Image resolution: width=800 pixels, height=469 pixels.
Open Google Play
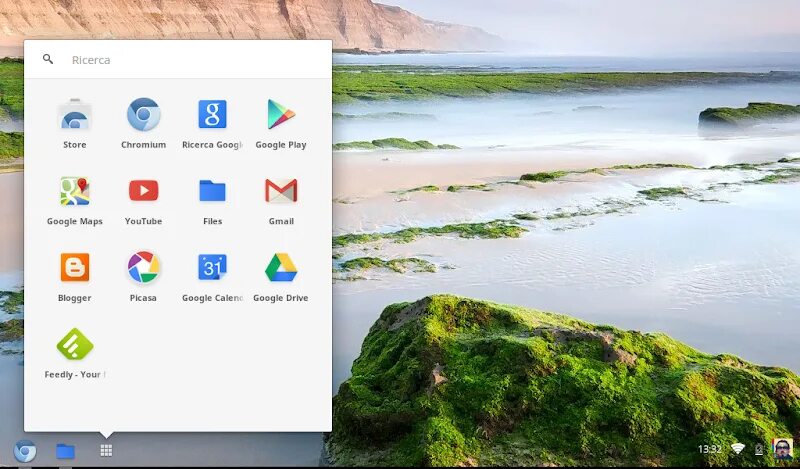pyautogui.click(x=281, y=114)
